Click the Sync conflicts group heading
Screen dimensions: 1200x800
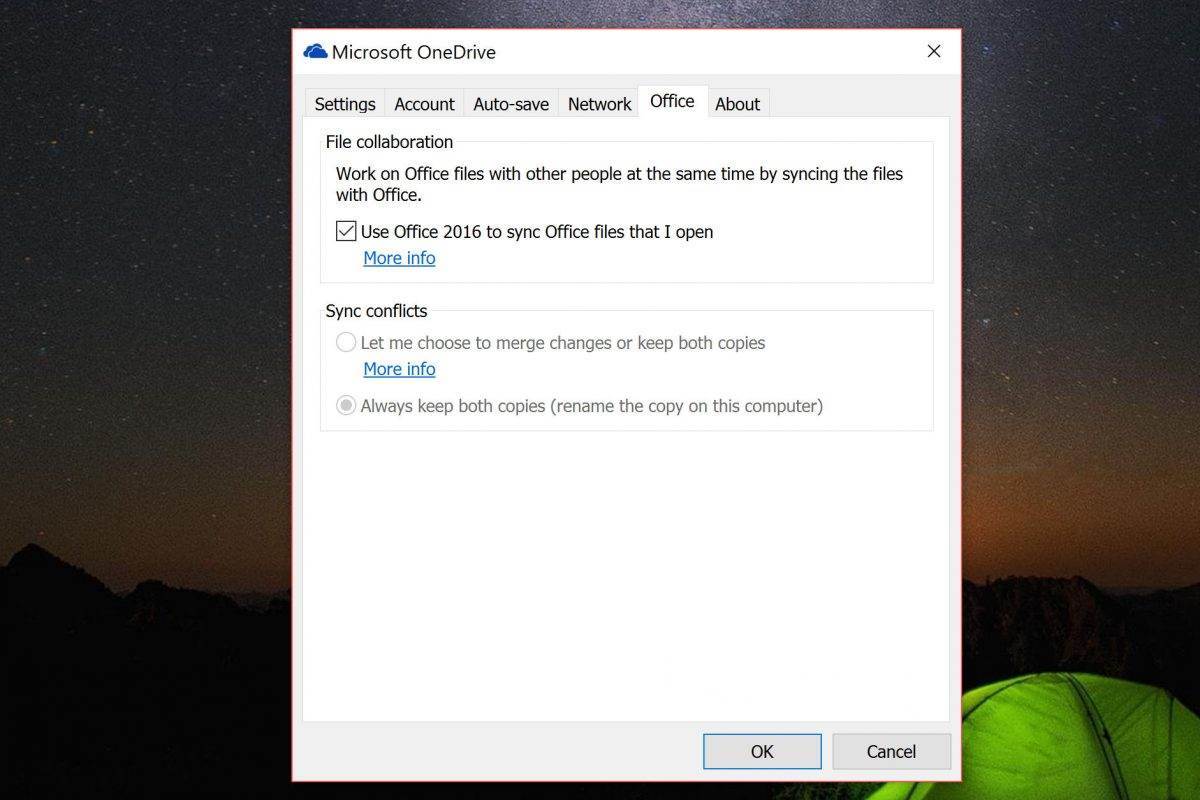(x=377, y=311)
